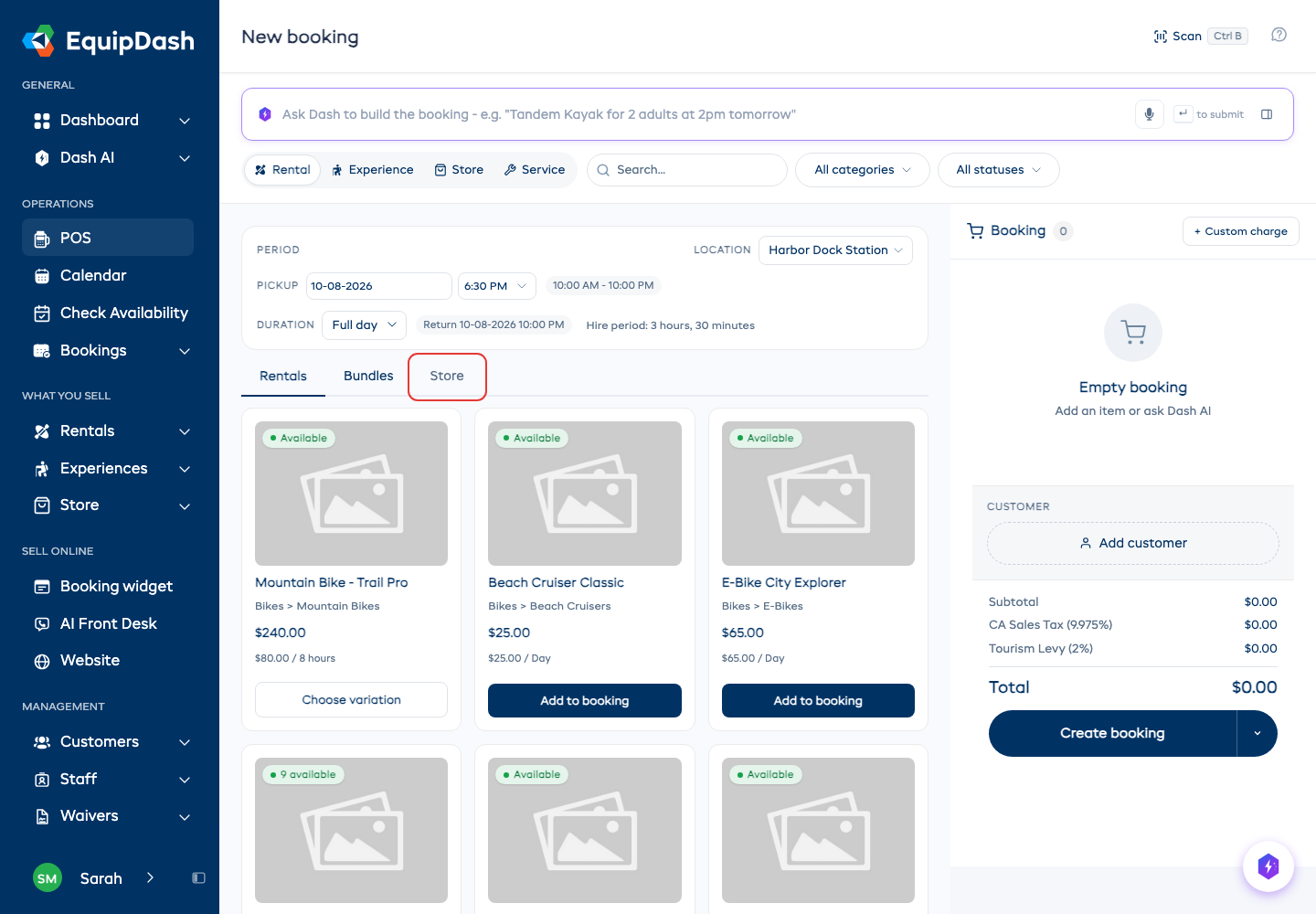1316x914 pixels.
Task: Click the Create booking button
Action: [1112, 733]
